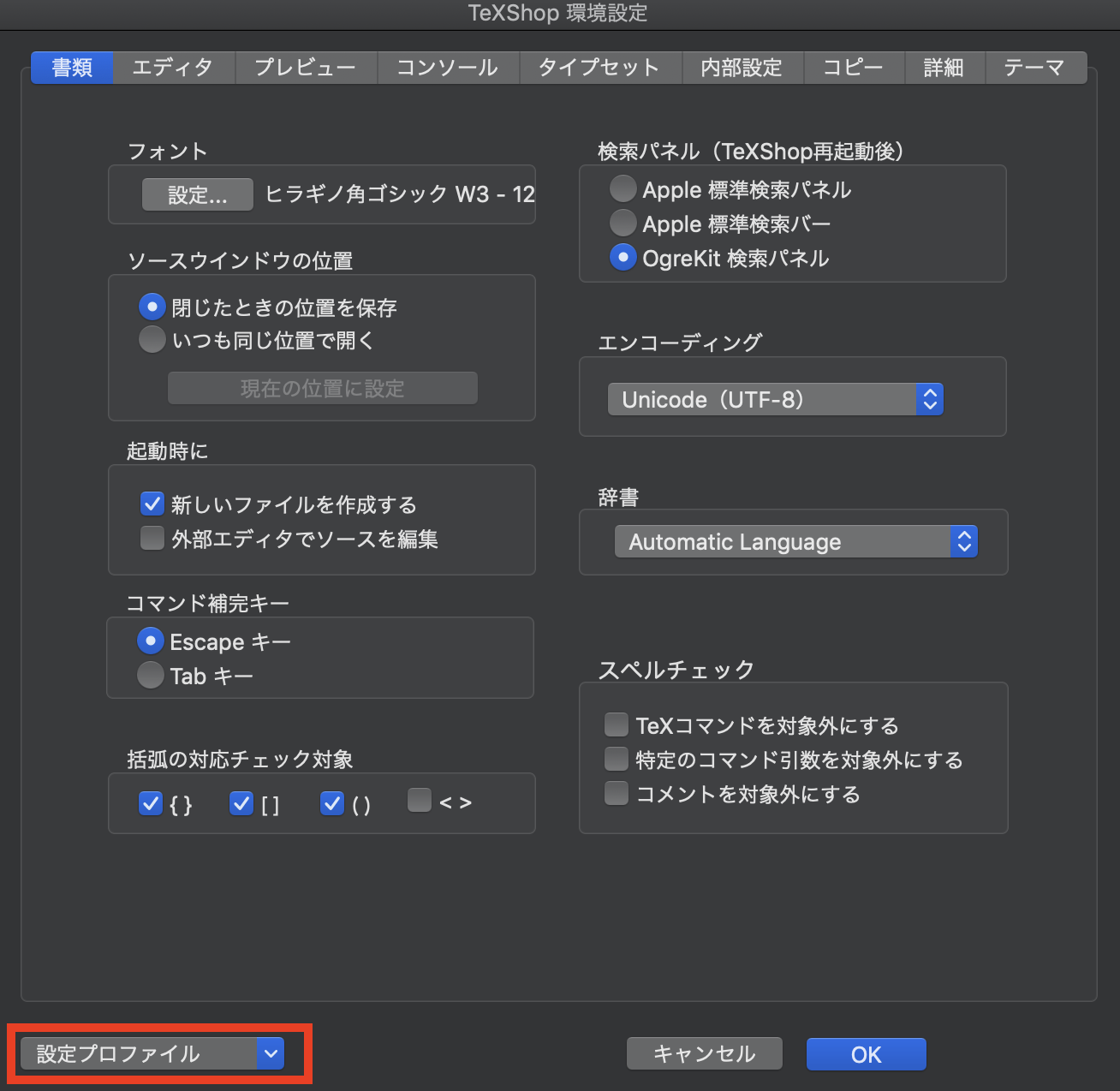Open the エディタ tab
Image resolution: width=1120 pixels, height=1091 pixels.
[174, 68]
